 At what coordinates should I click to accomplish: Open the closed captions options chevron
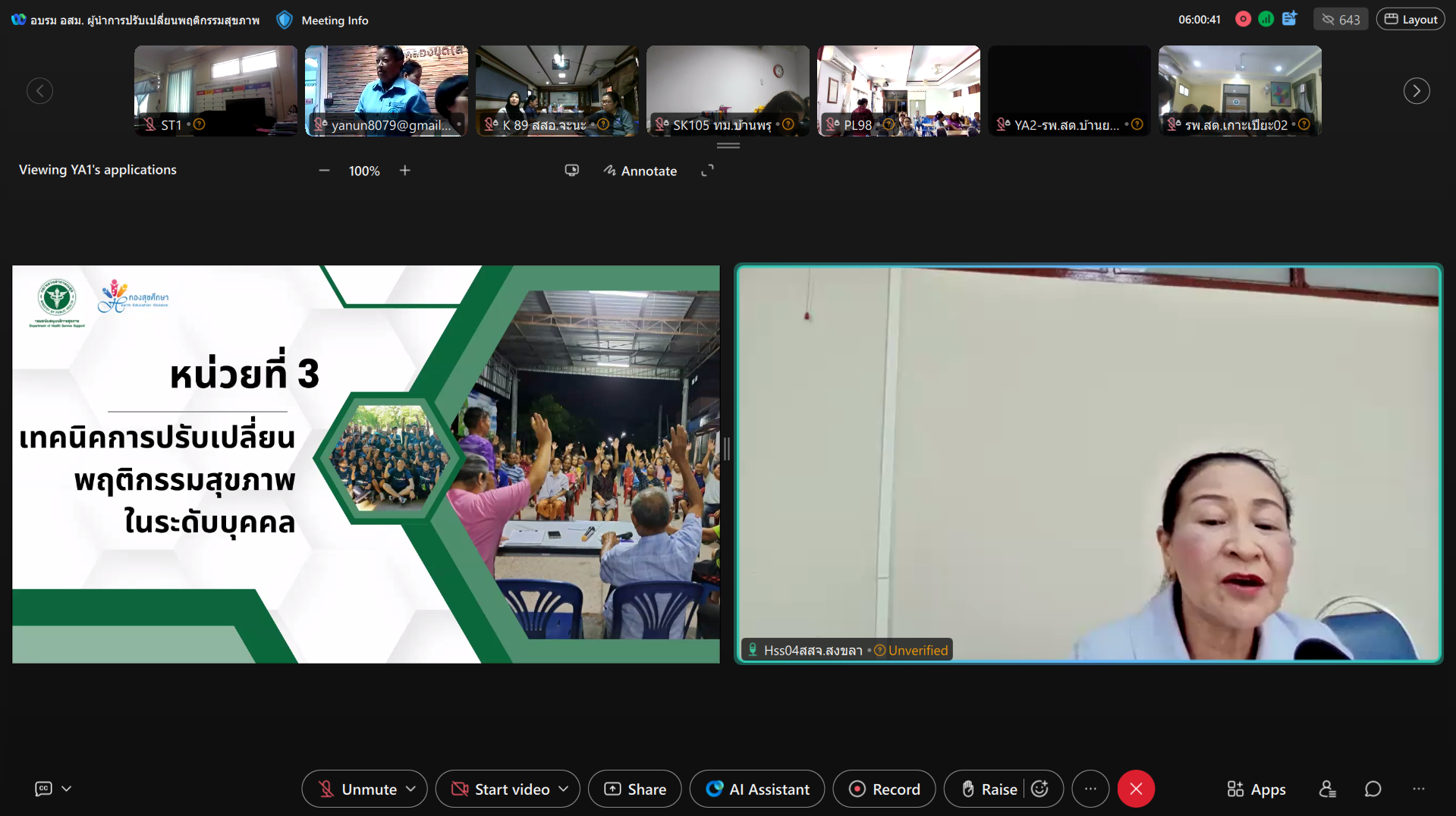click(67, 789)
